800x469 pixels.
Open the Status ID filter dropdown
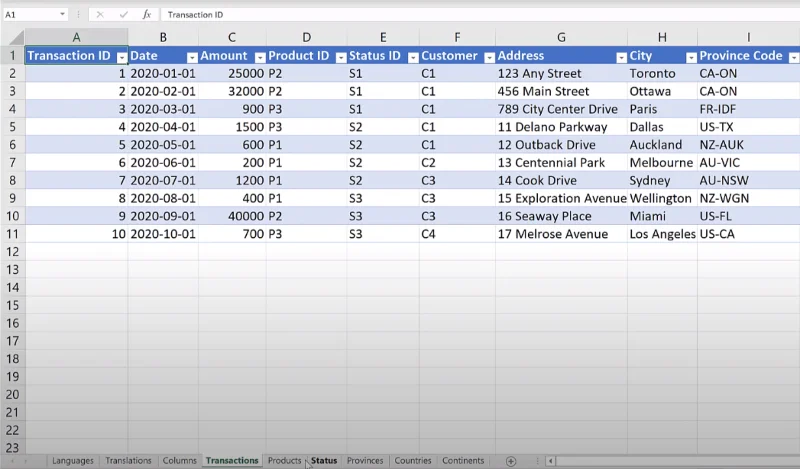tap(413, 57)
